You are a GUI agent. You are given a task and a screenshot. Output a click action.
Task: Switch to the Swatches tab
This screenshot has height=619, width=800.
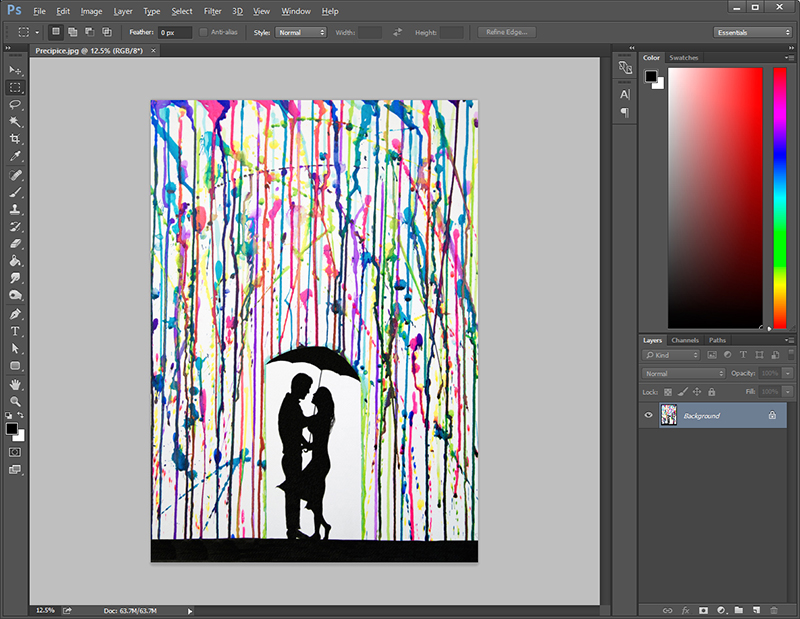point(683,58)
